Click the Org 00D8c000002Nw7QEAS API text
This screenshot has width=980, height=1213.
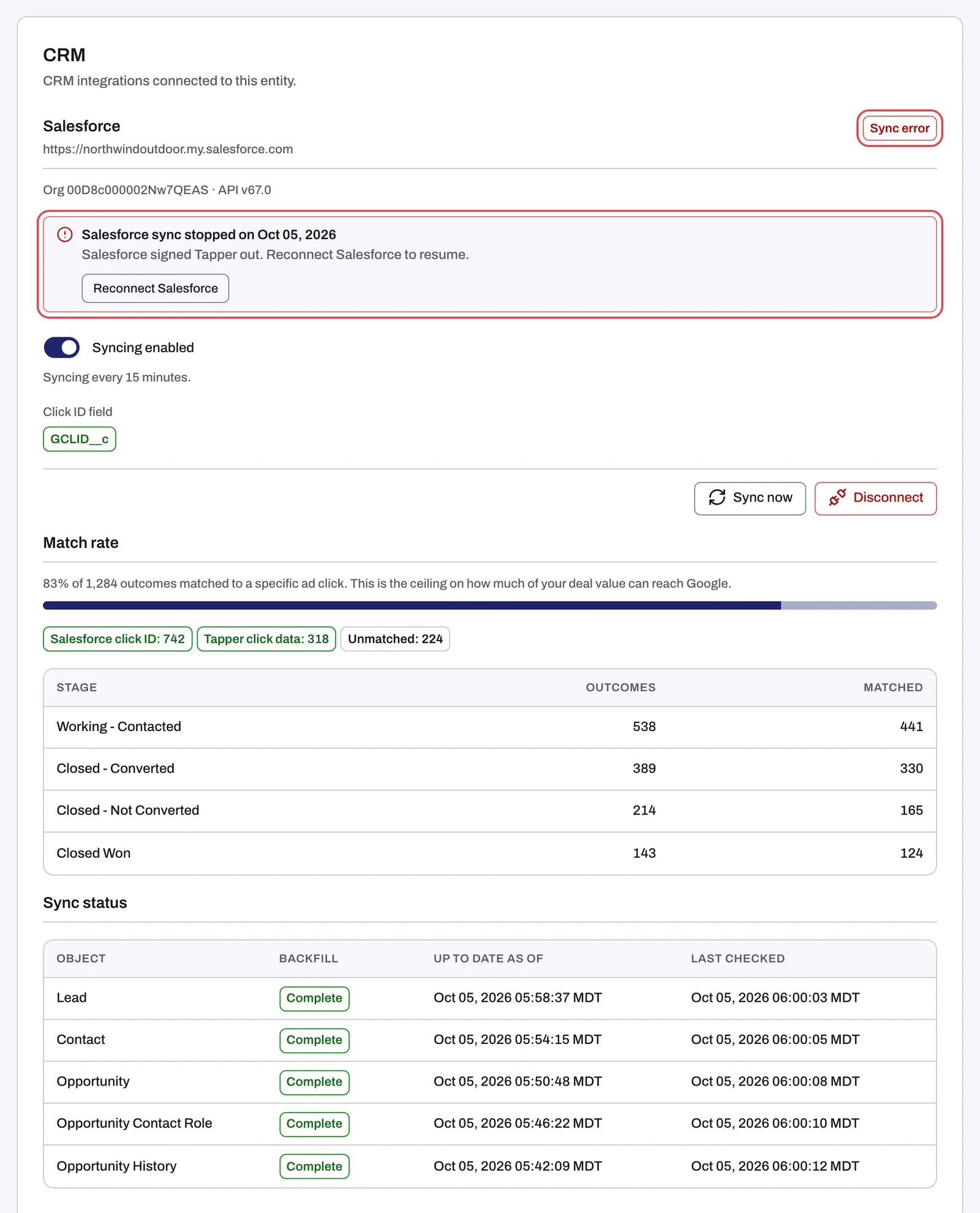coord(157,190)
